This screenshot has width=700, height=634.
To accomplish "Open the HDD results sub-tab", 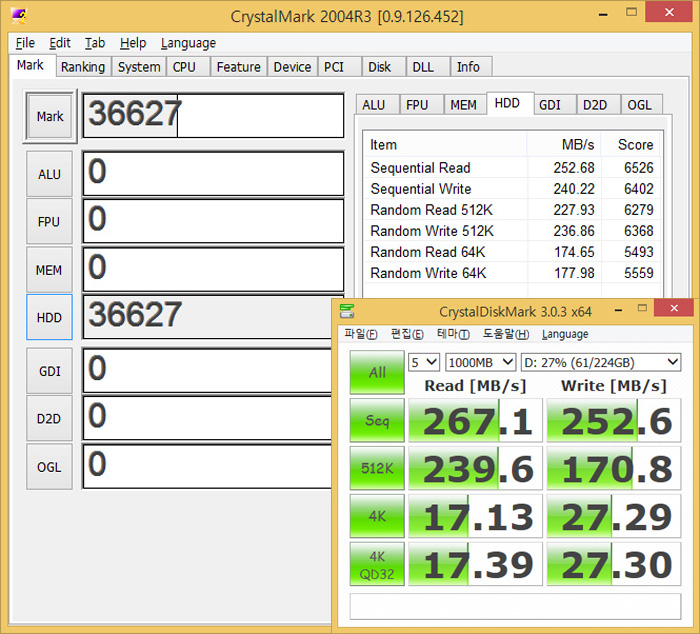I will coord(508,103).
